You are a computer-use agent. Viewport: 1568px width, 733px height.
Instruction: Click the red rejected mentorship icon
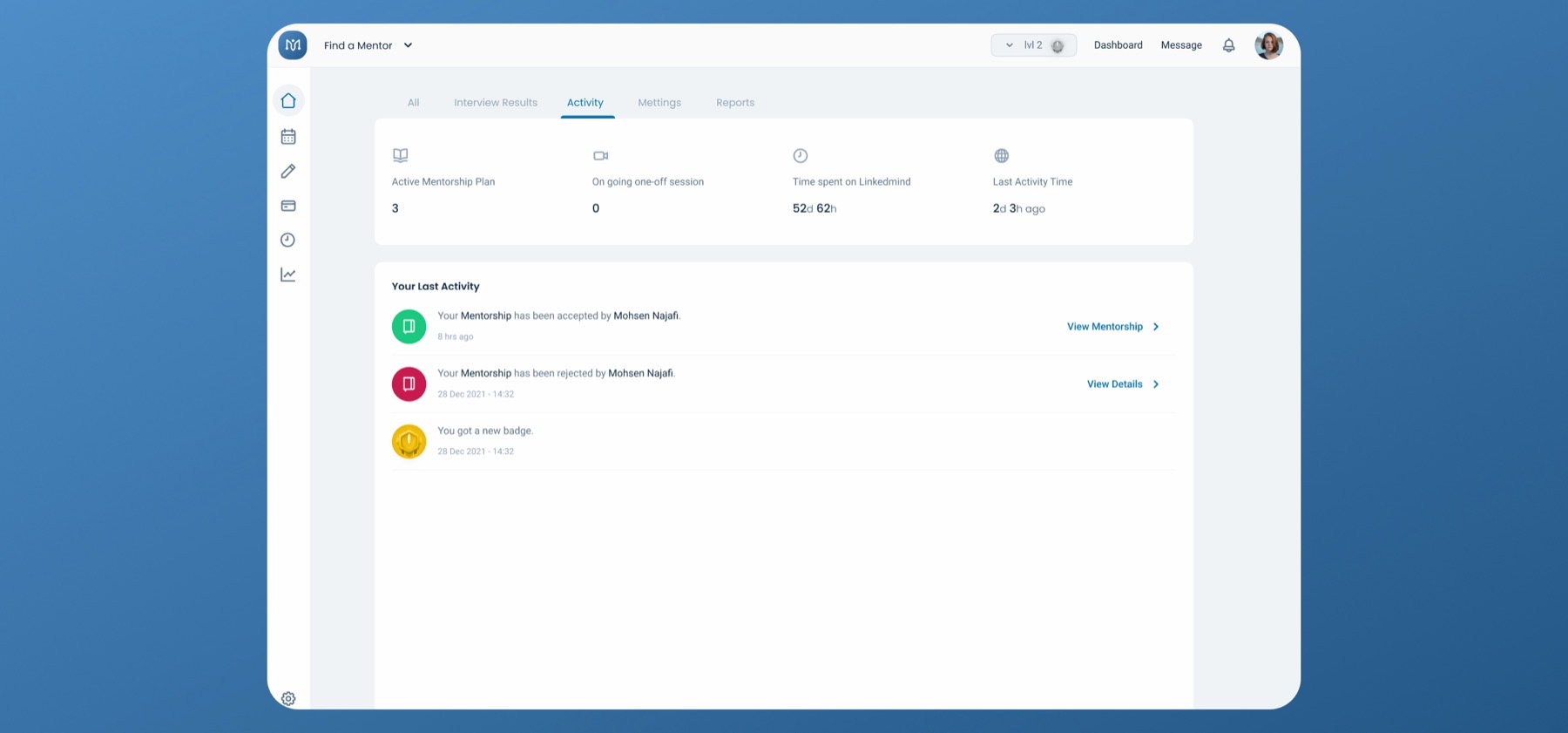tap(409, 384)
